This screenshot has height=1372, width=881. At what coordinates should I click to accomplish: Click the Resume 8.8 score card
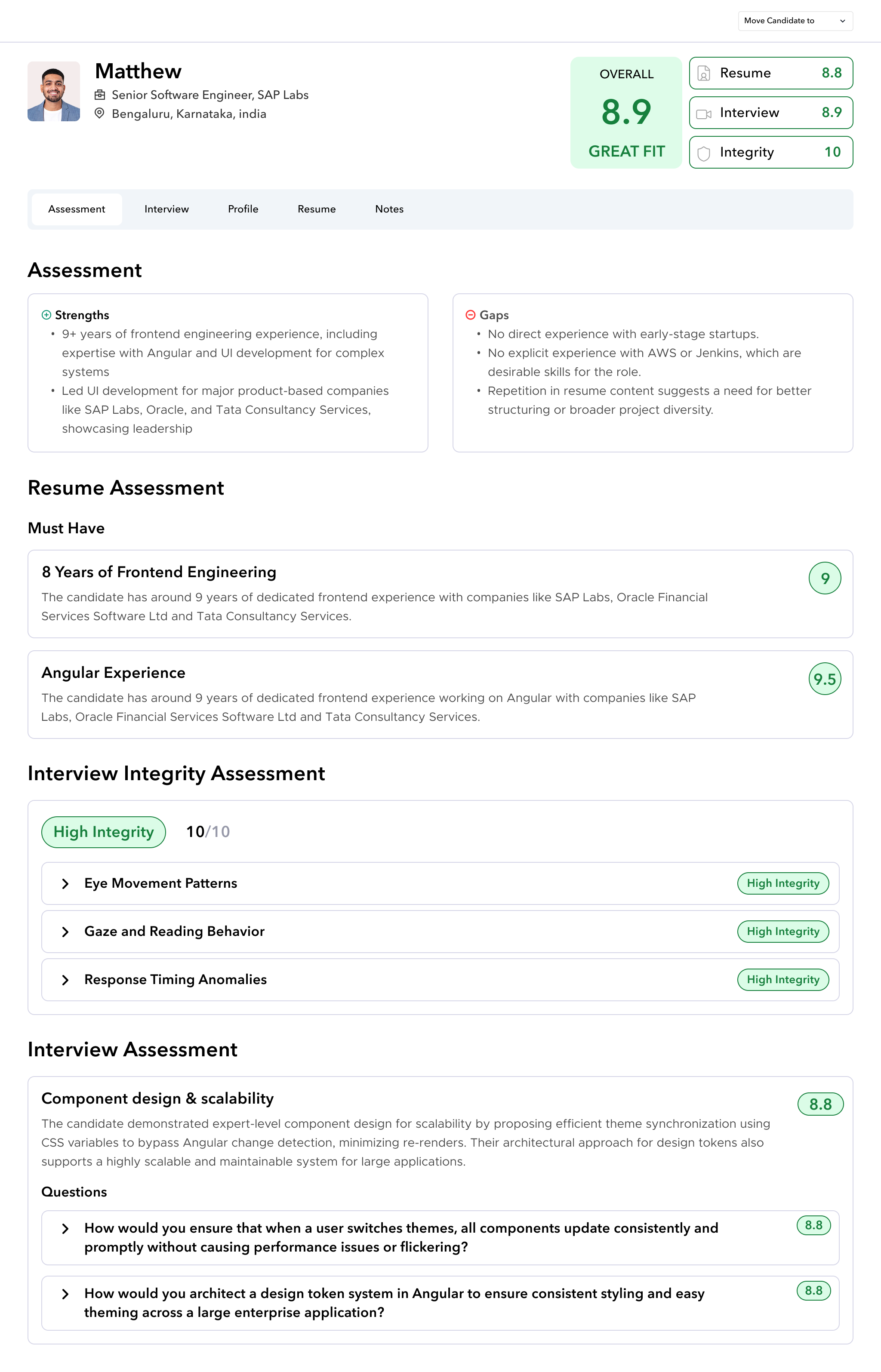[x=770, y=73]
